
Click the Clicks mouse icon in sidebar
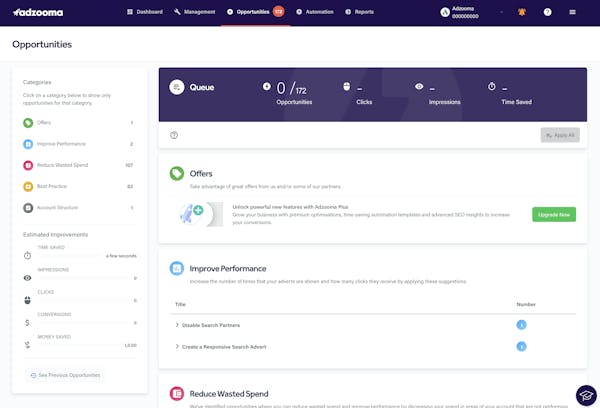point(27,300)
